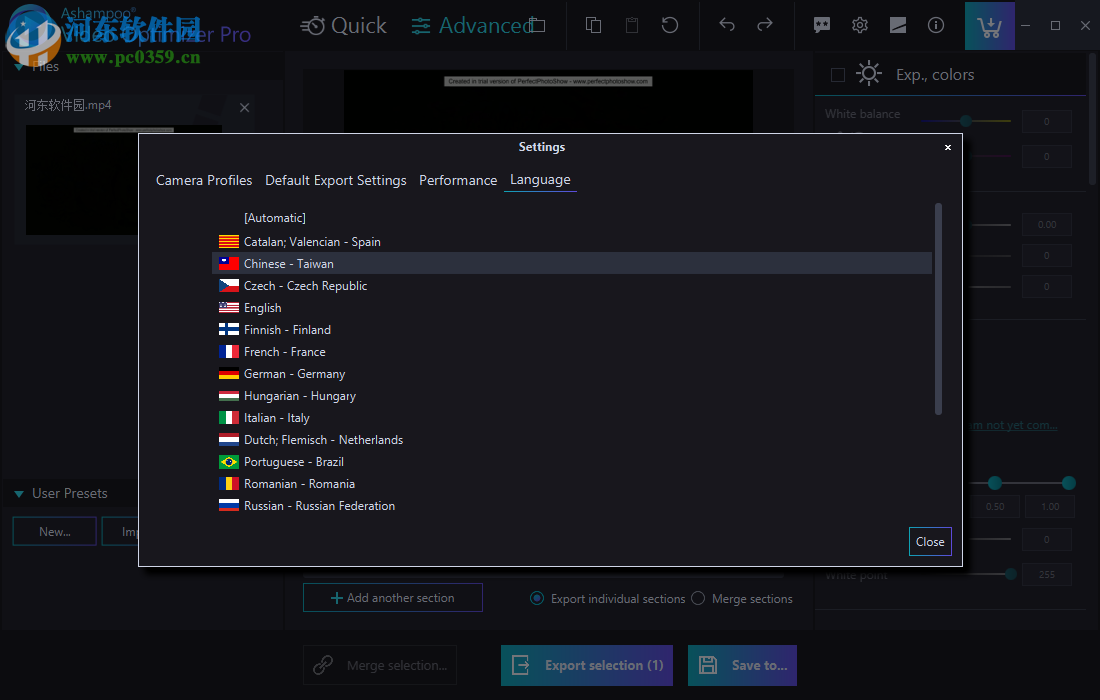Open the Settings gear icon
Screen dimensions: 1100x700
[859, 25]
